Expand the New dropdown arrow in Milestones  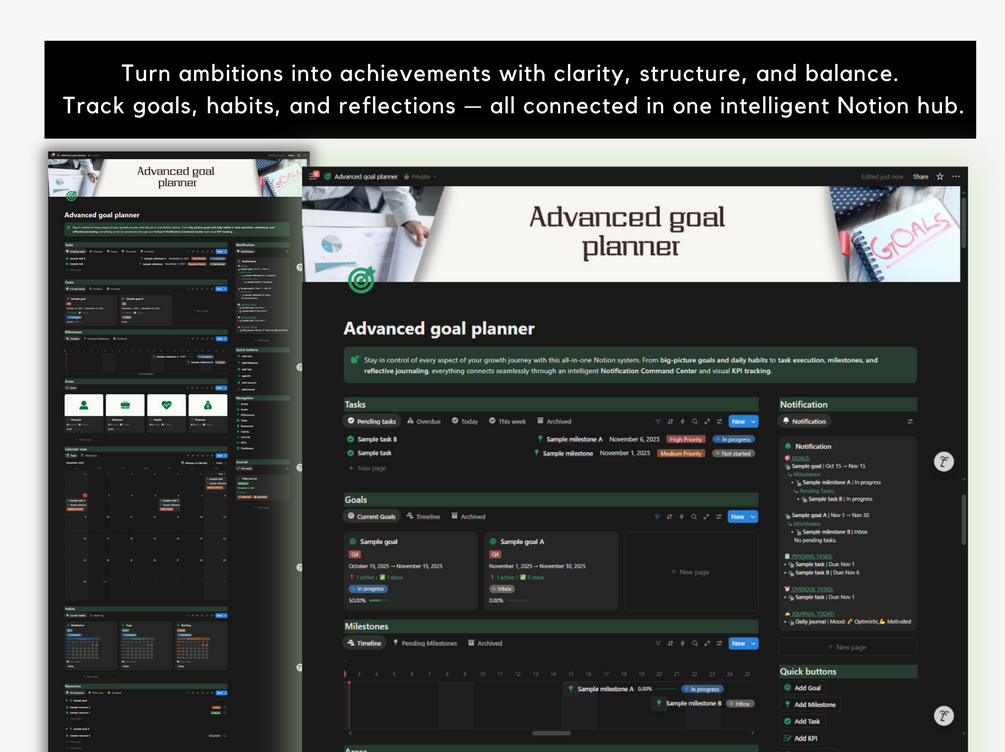click(753, 643)
